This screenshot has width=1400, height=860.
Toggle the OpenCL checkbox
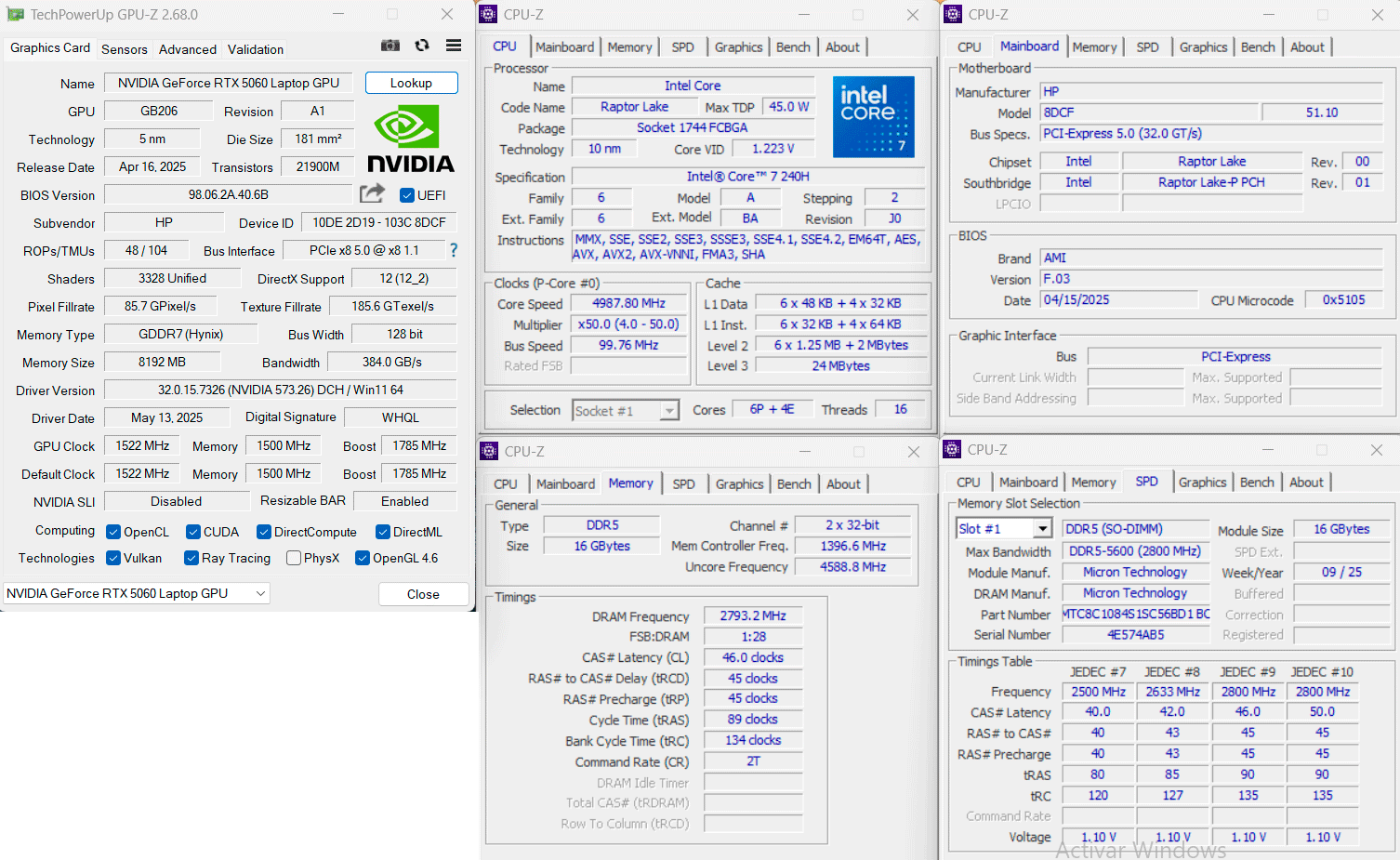coord(113,532)
